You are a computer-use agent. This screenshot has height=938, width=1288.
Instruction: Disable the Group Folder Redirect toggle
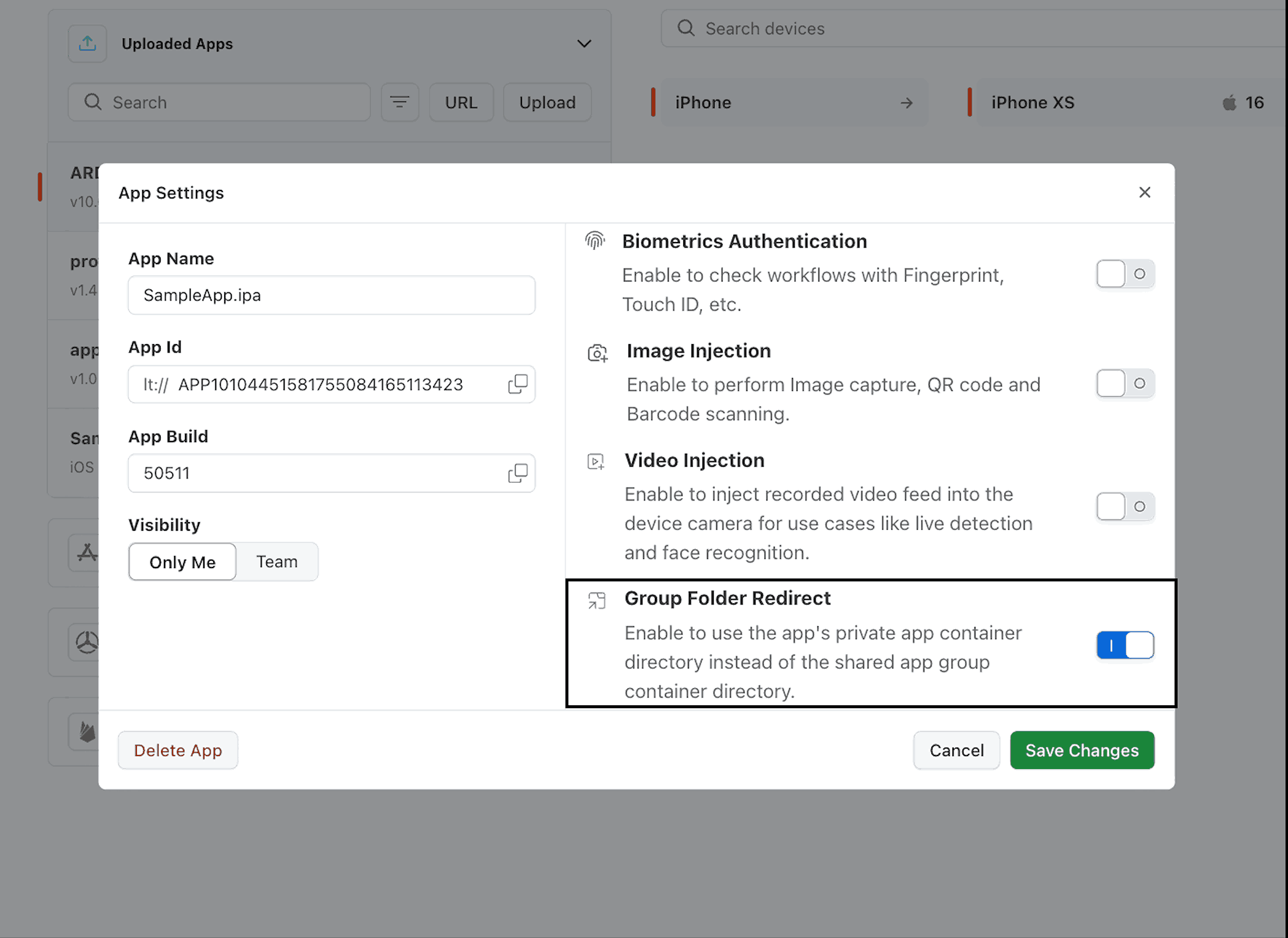click(1125, 645)
